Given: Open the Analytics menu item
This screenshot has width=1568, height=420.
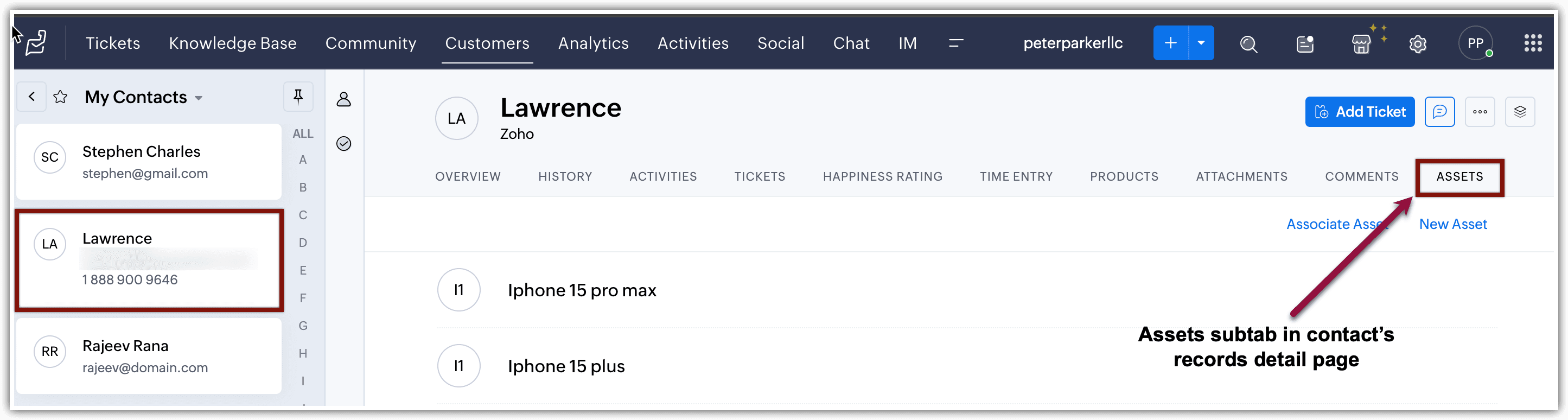Looking at the screenshot, I should pyautogui.click(x=593, y=43).
